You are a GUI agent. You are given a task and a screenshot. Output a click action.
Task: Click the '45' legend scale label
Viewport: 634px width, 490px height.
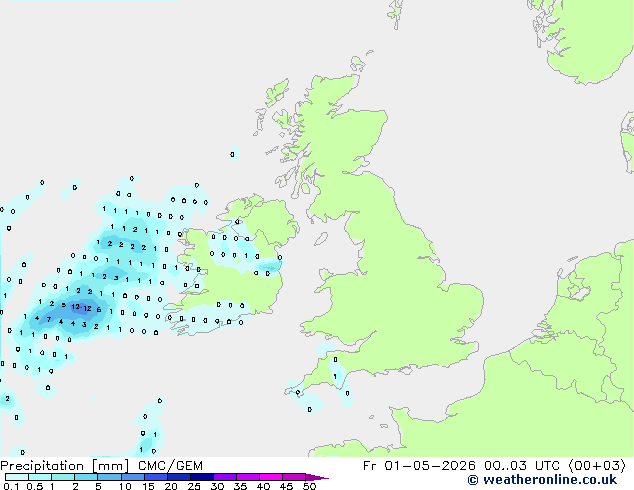(286, 486)
